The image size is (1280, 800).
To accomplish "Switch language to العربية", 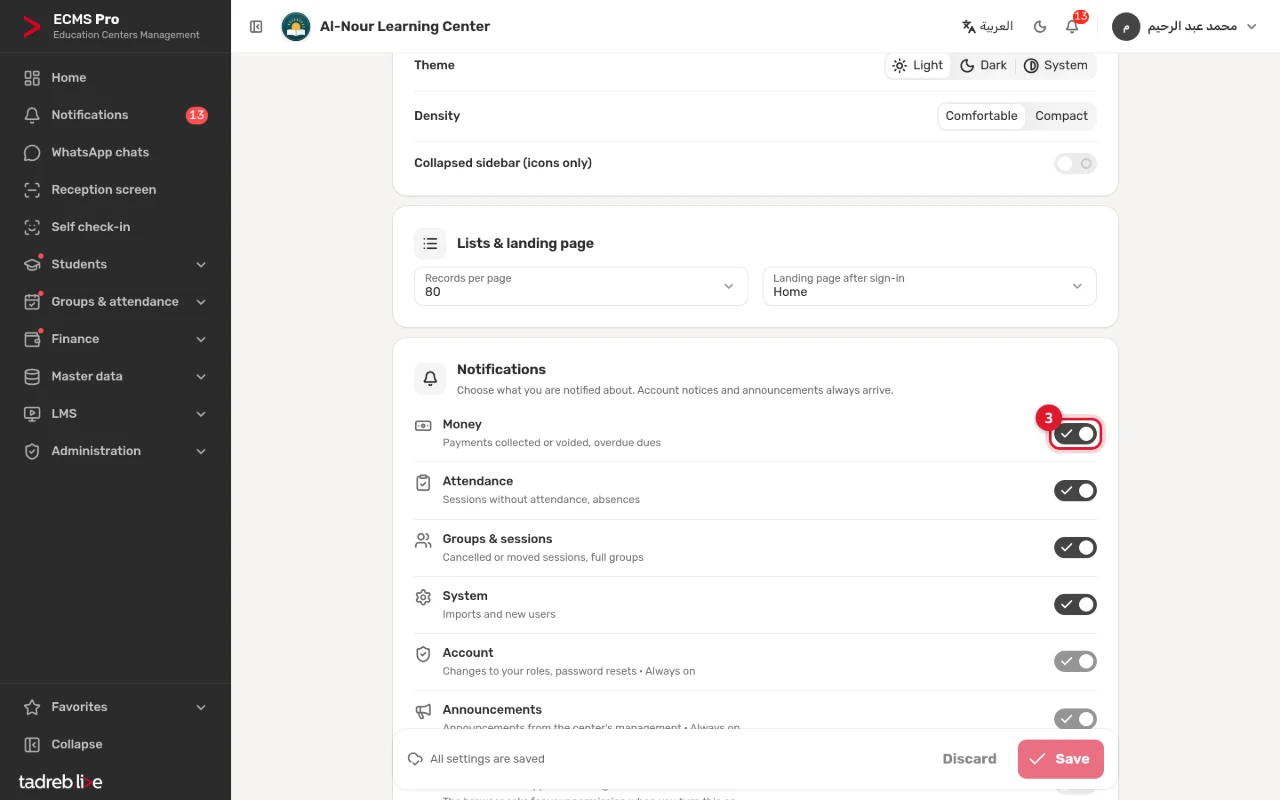I will click(x=987, y=27).
